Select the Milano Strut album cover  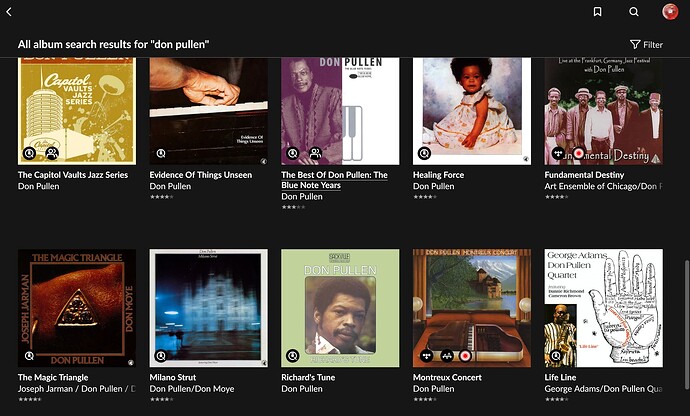tap(208, 307)
